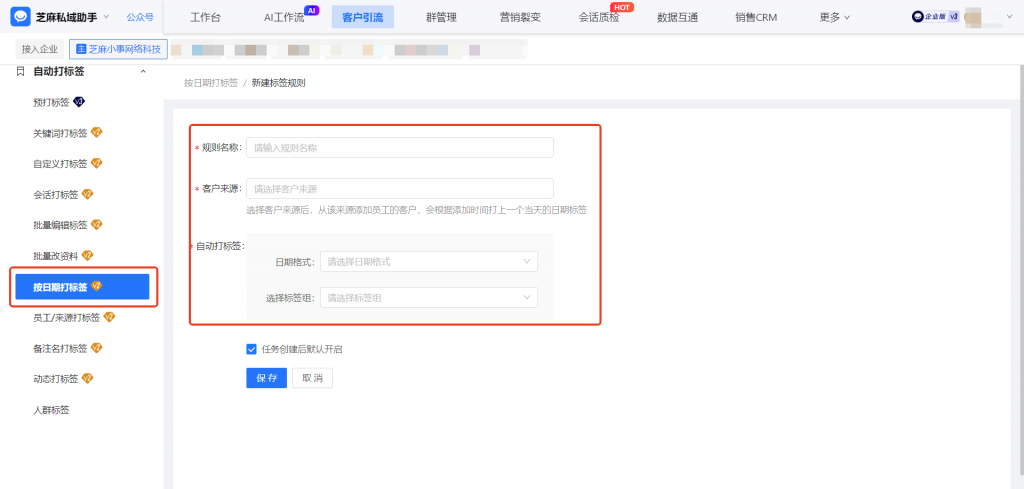Open 人群标签 in the sidebar
This screenshot has width=1024, height=489.
(51, 410)
